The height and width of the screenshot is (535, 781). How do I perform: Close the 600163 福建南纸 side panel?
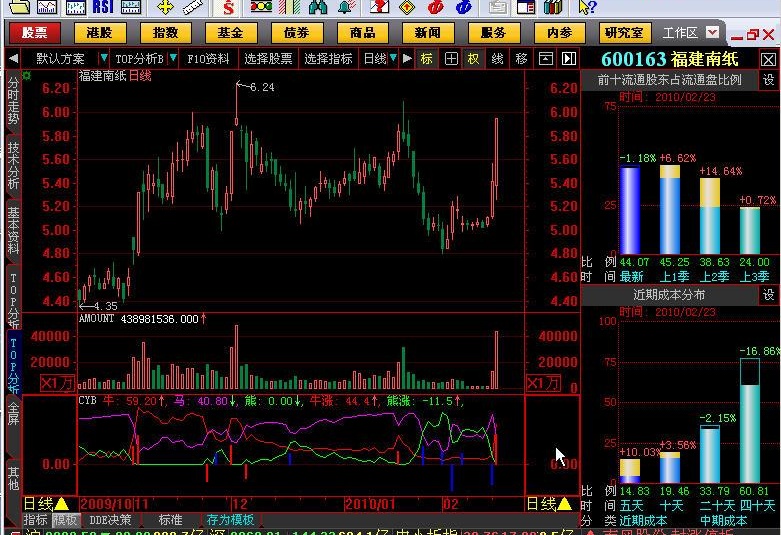click(768, 60)
